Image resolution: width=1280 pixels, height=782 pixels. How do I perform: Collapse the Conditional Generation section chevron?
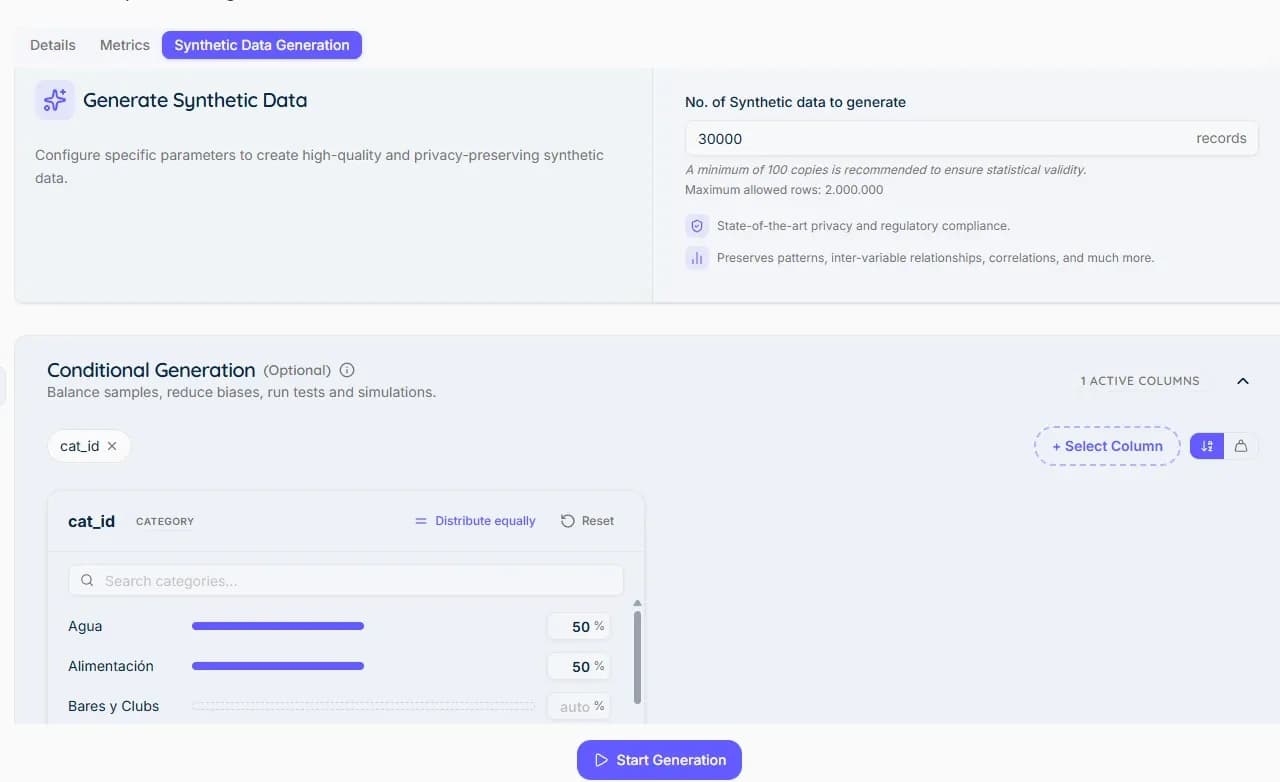[x=1243, y=381]
